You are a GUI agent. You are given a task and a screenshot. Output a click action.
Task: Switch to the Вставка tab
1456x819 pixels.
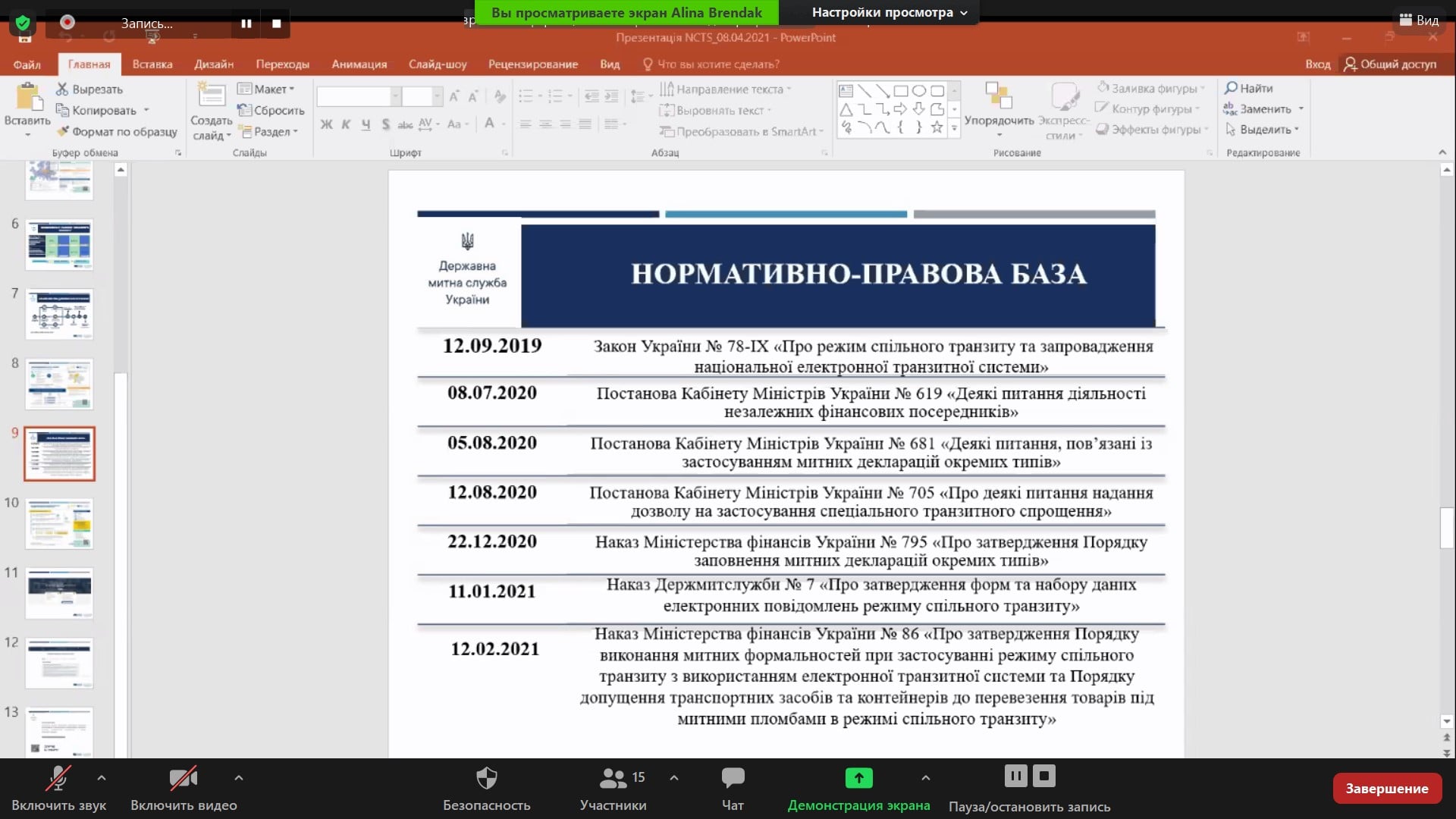152,64
